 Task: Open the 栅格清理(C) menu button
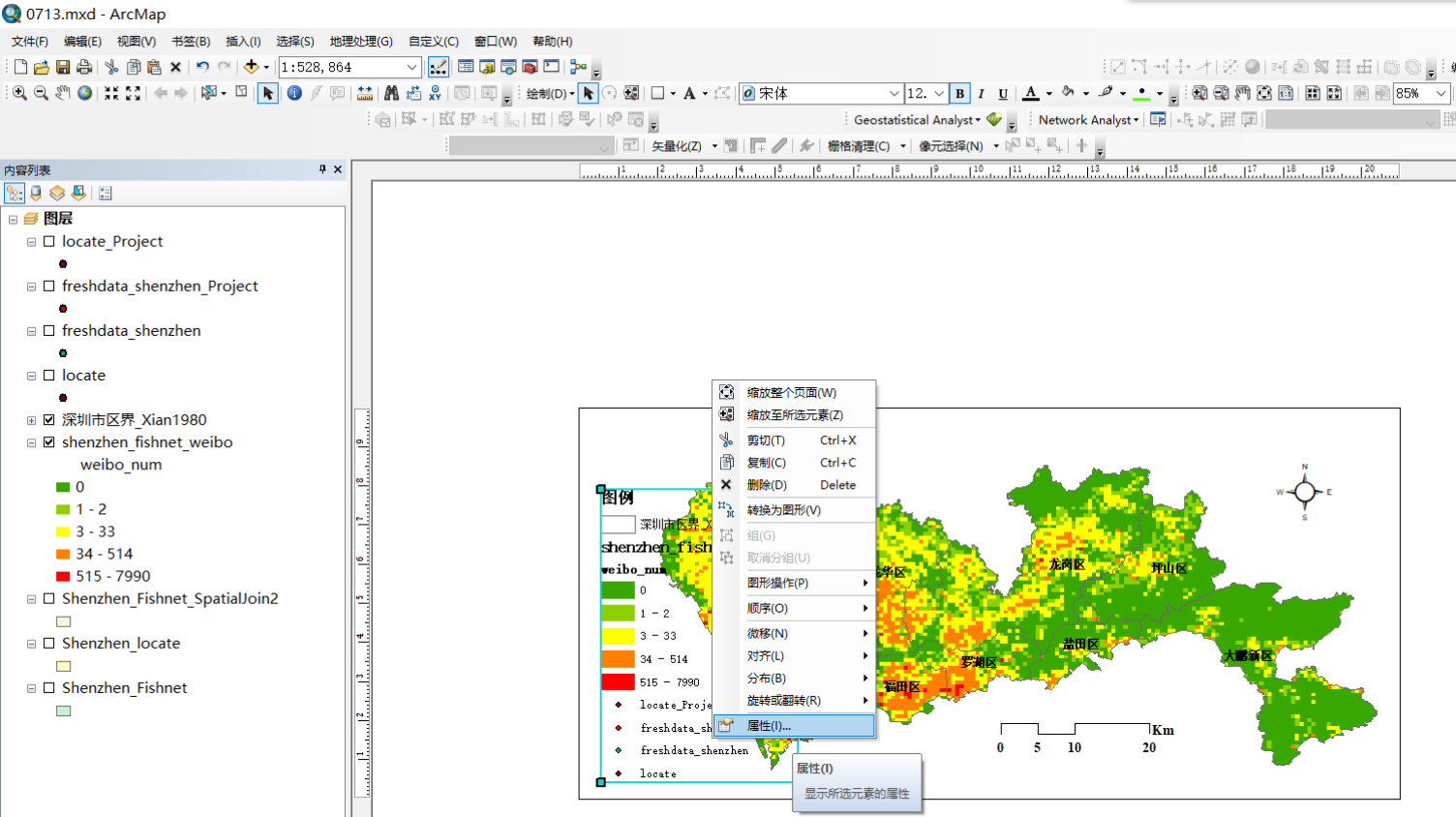865,145
